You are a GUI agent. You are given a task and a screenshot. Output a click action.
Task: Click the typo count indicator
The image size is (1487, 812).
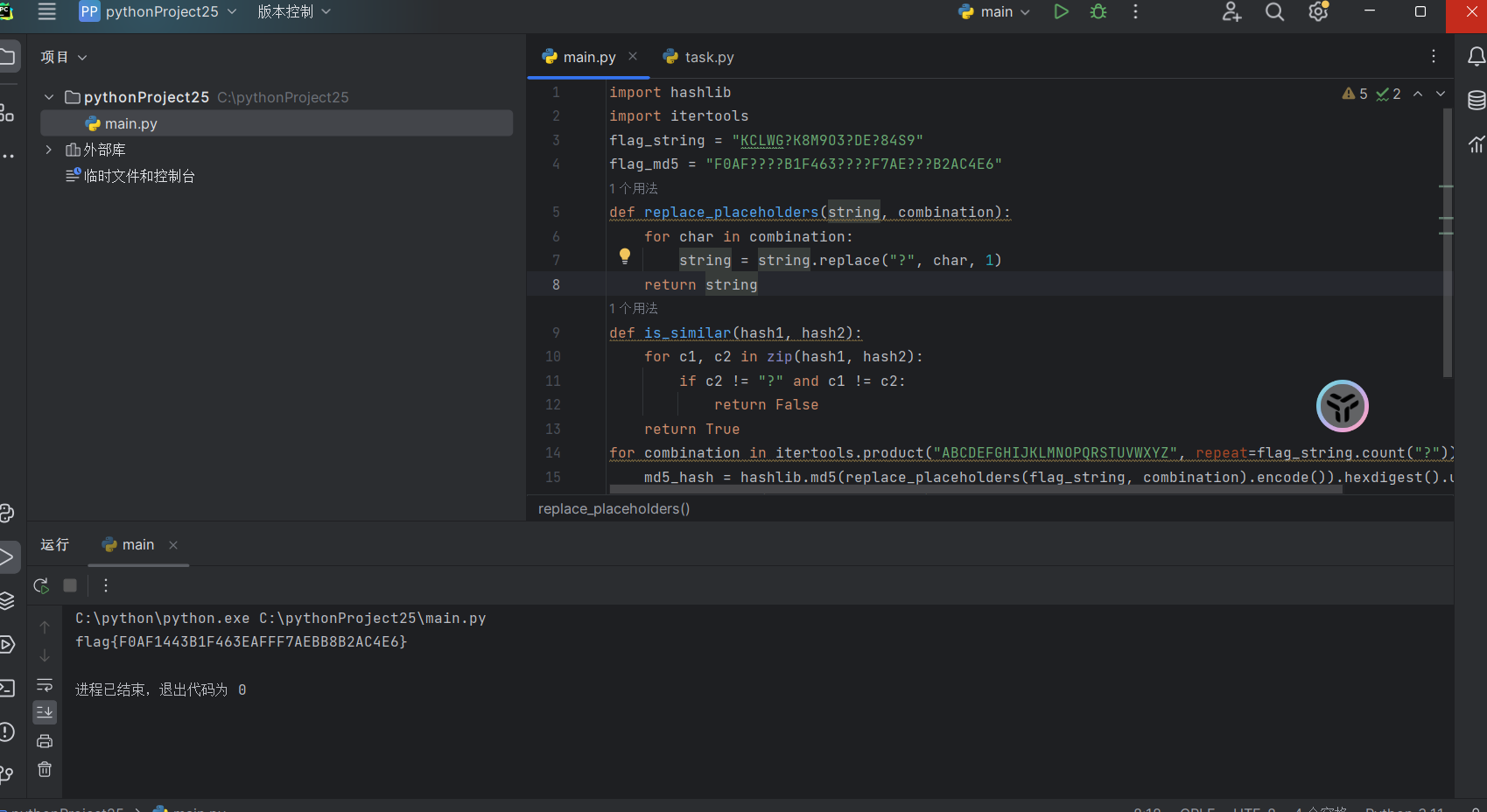point(1389,94)
